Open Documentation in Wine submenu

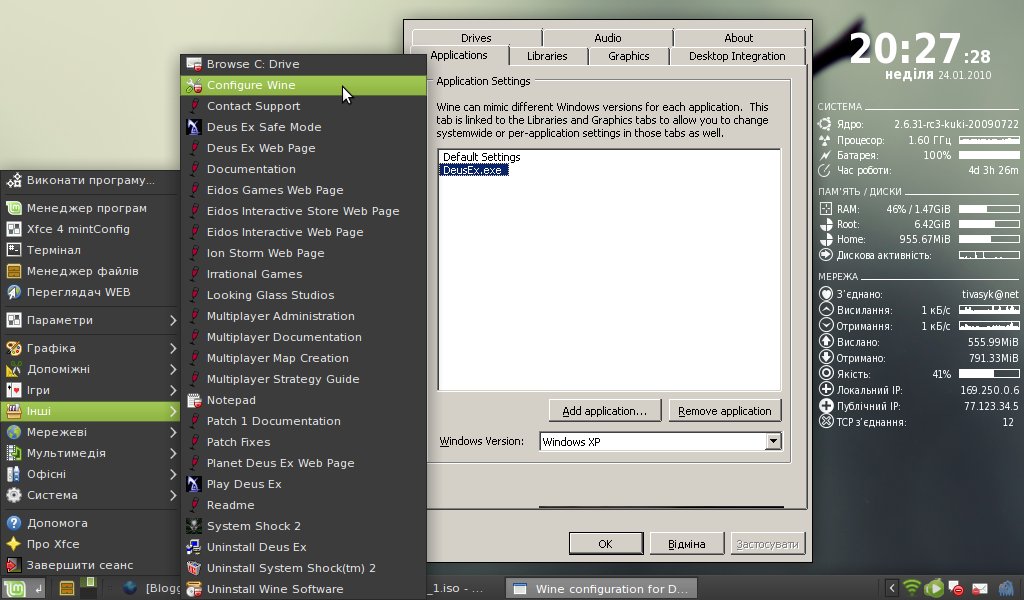[303, 169]
